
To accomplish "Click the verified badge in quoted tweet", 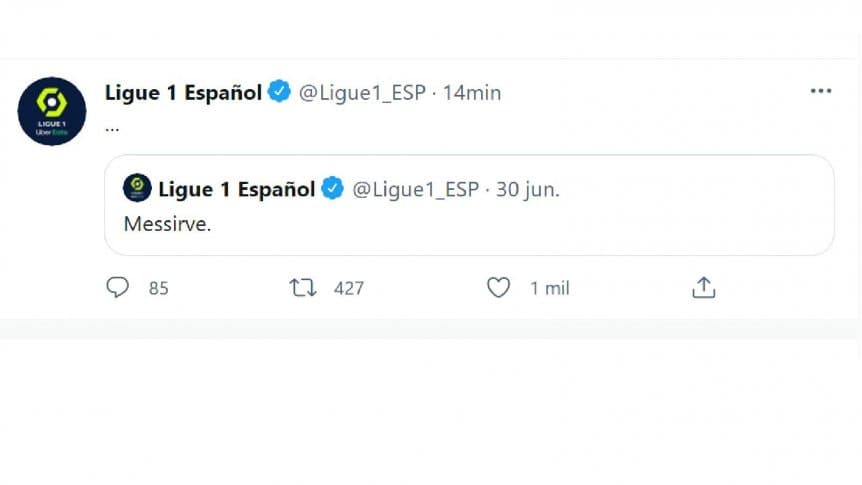I will click(x=333, y=189).
